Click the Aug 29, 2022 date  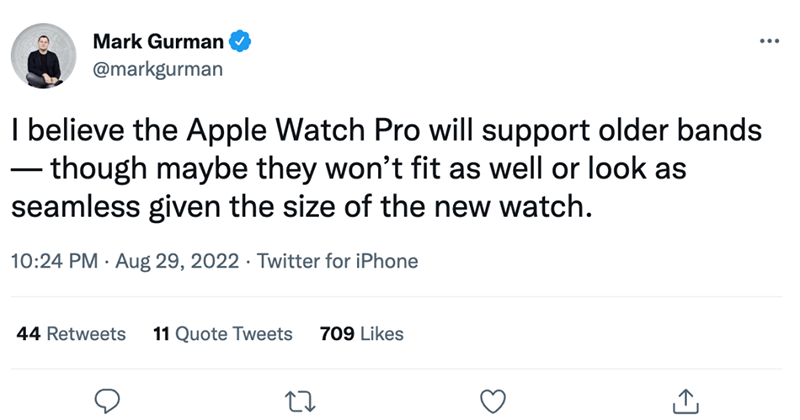(178, 262)
